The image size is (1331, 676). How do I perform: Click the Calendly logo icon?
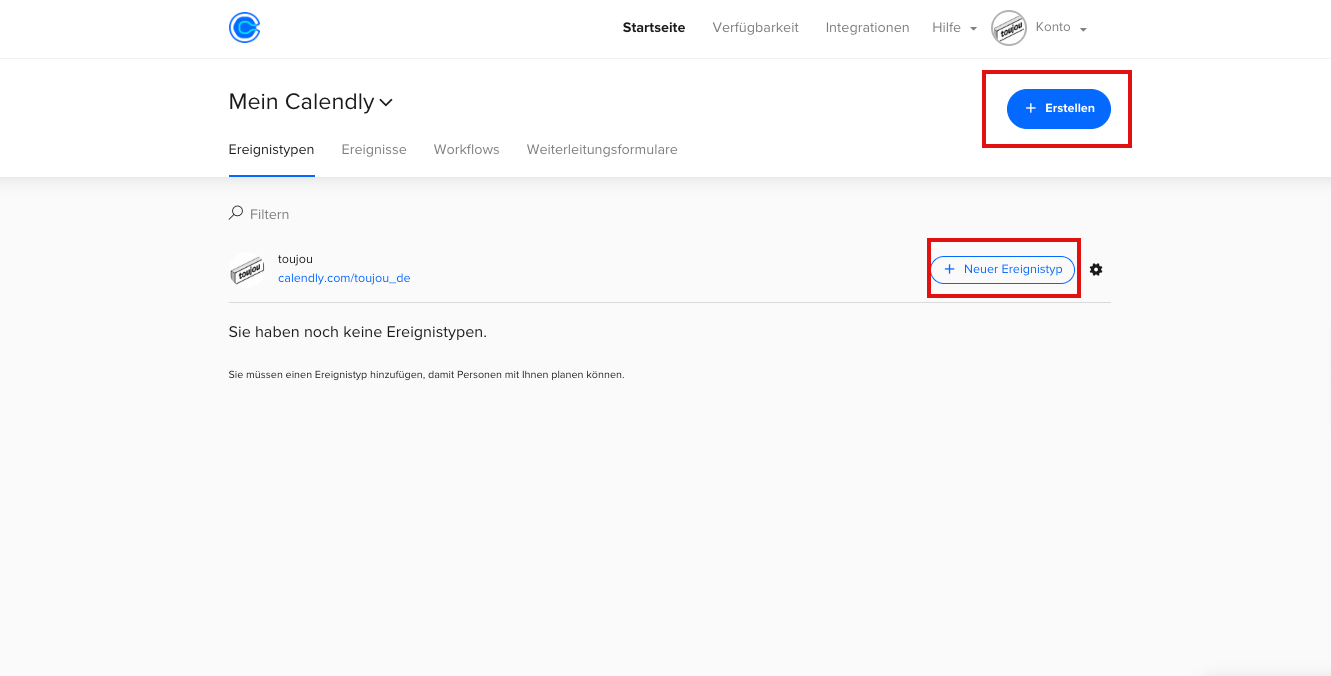tap(244, 28)
